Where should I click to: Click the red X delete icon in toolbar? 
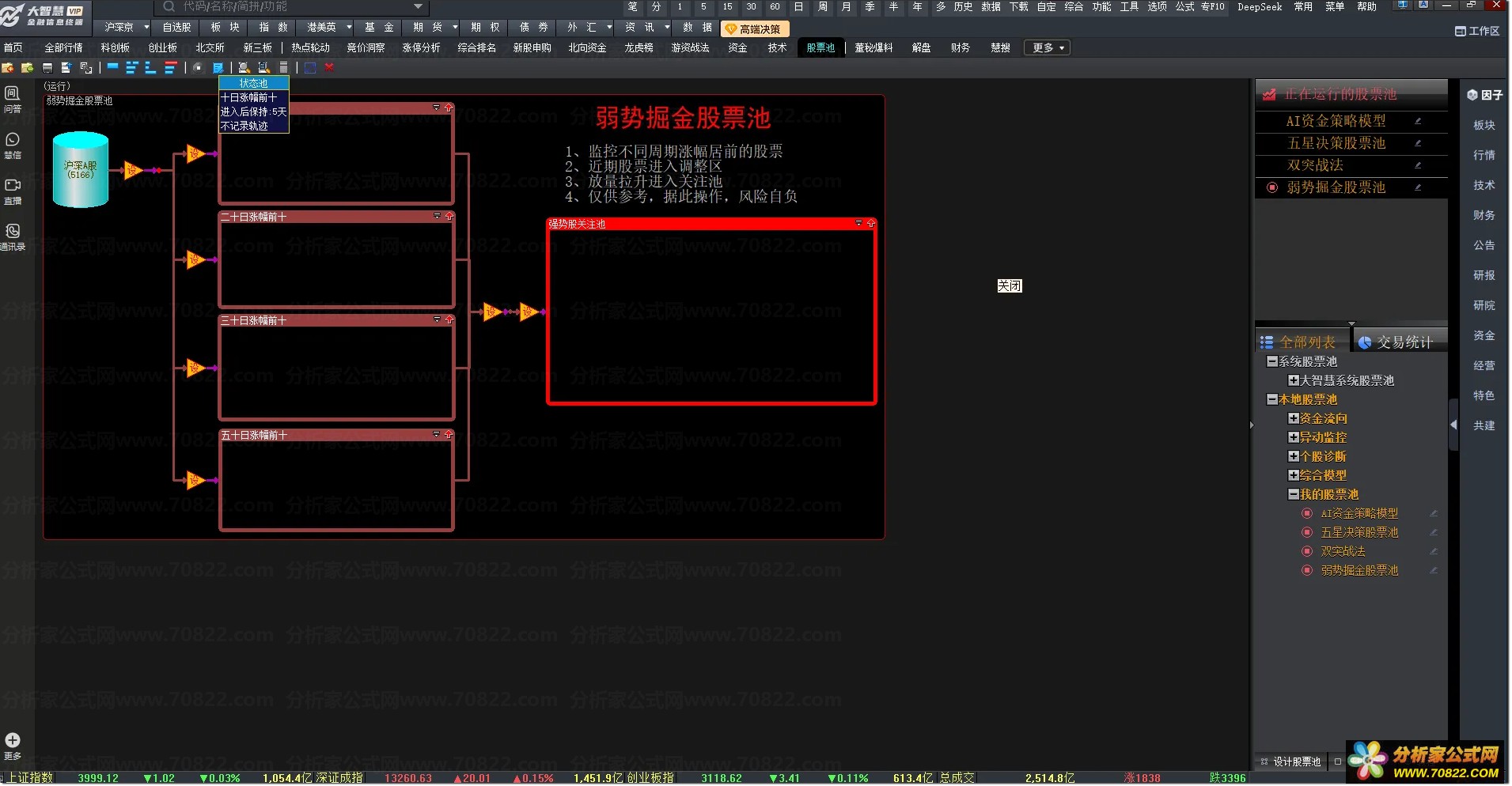point(329,68)
